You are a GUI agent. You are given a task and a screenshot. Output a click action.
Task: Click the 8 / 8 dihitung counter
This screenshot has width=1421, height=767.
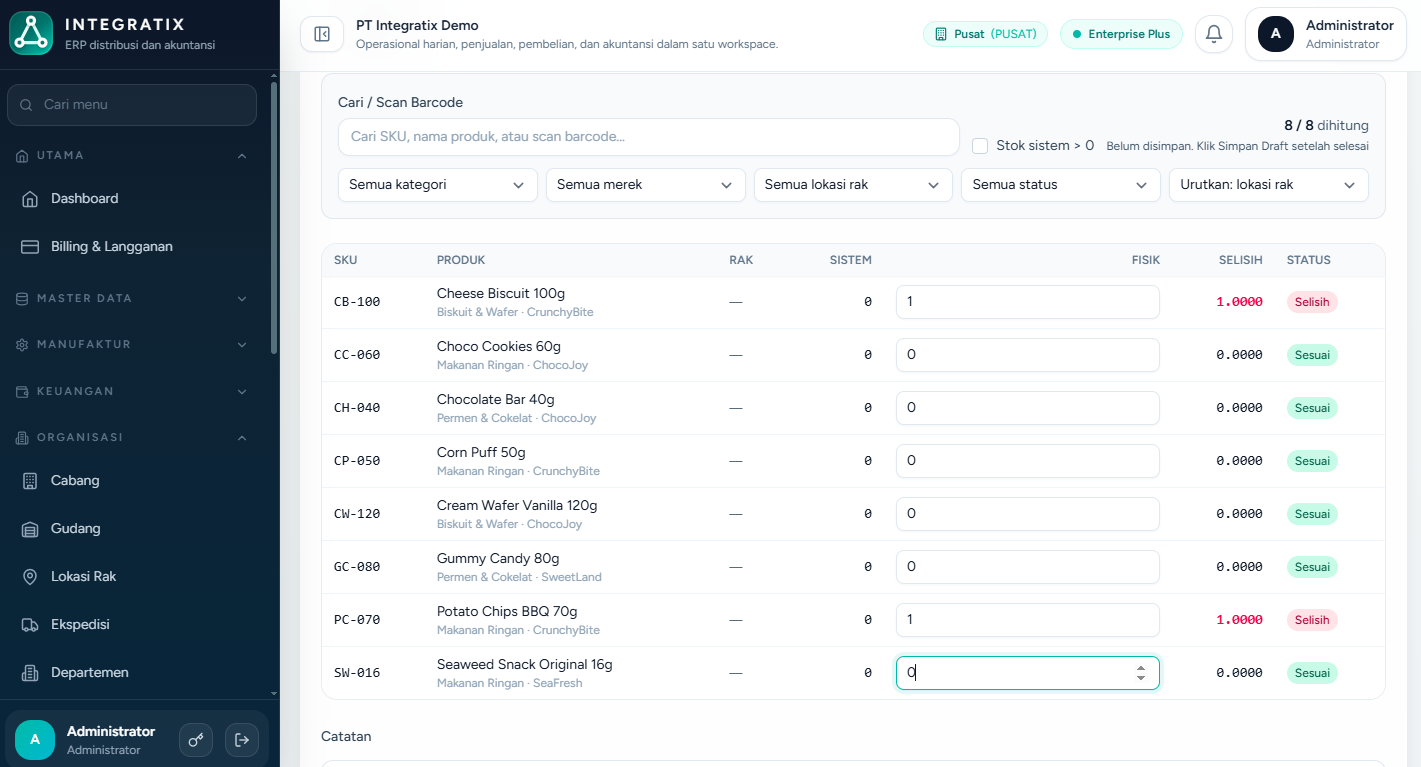tap(1326, 126)
